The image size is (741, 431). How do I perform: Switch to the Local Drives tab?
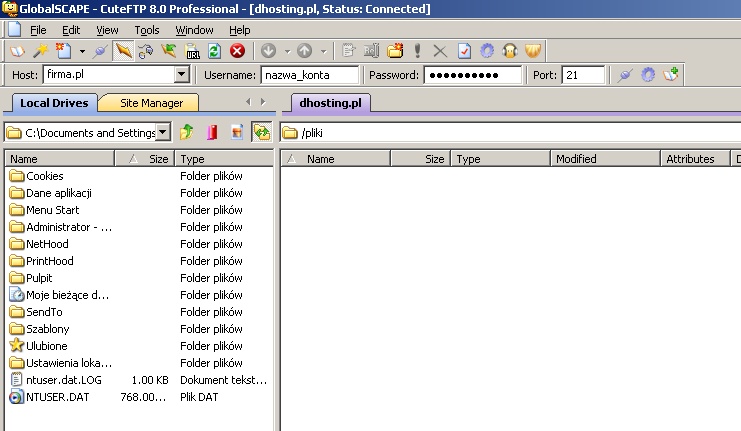[x=54, y=103]
